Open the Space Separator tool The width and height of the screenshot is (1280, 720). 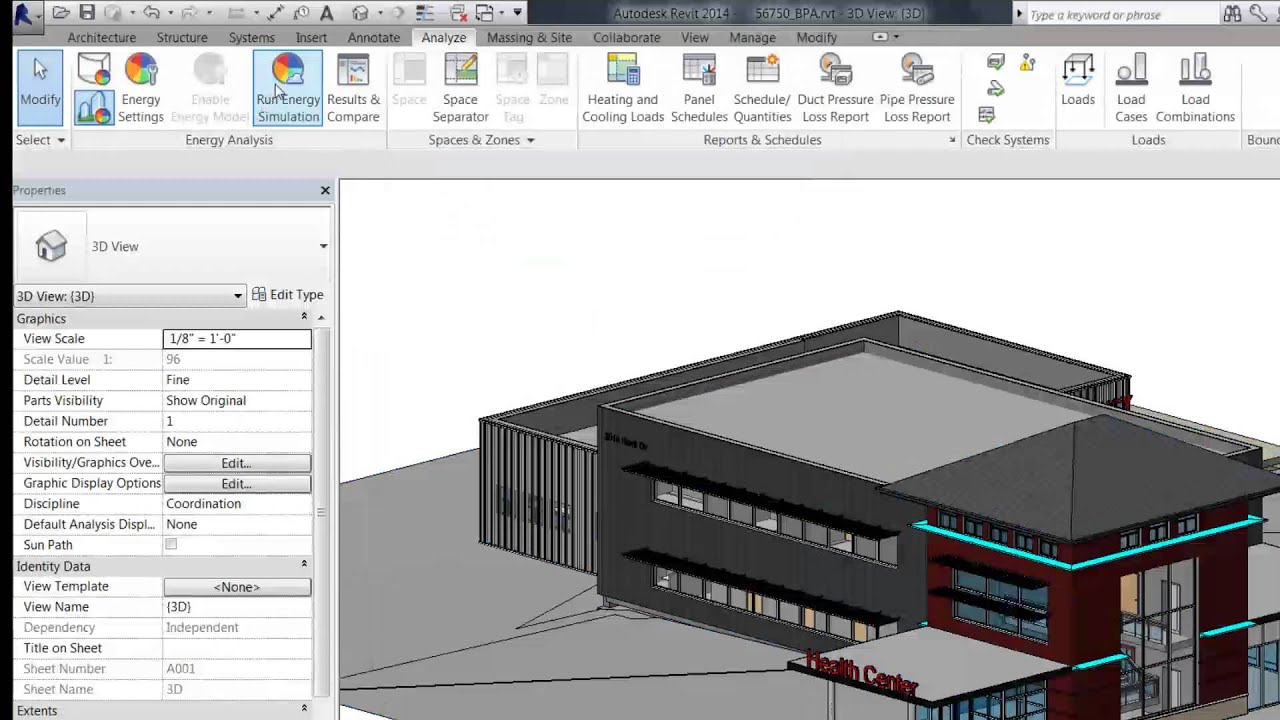pyautogui.click(x=460, y=87)
